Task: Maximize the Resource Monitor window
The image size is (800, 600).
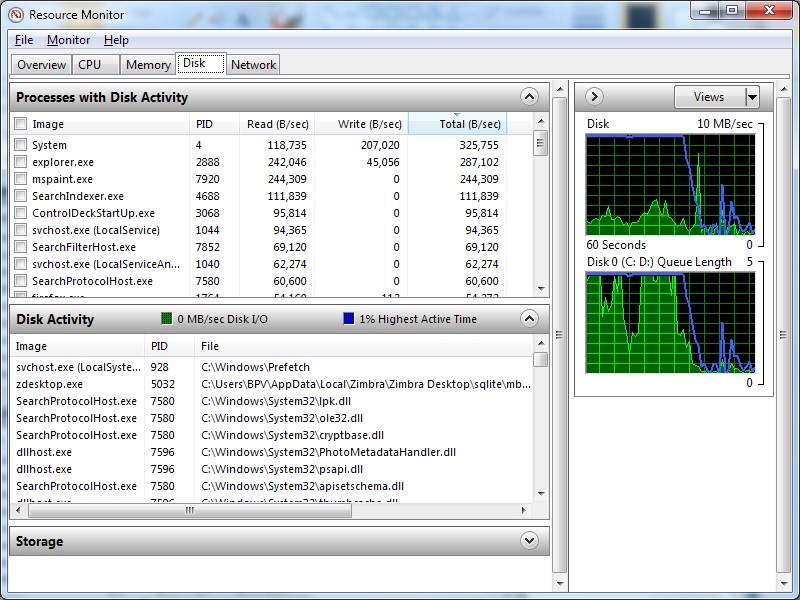Action: click(x=732, y=10)
